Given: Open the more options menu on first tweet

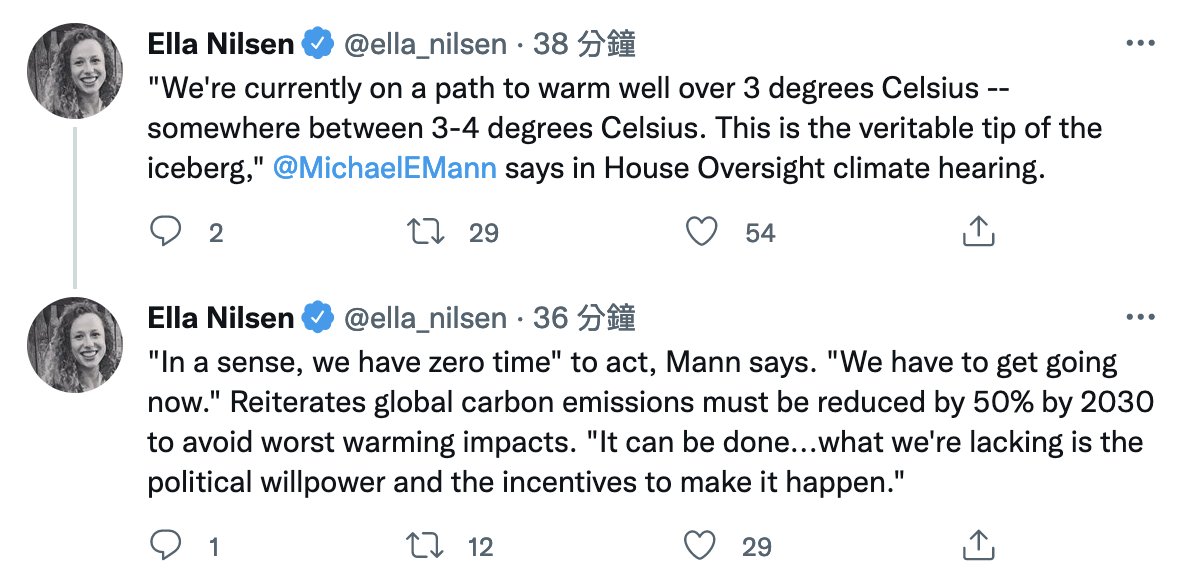Looking at the screenshot, I should coord(1140,44).
